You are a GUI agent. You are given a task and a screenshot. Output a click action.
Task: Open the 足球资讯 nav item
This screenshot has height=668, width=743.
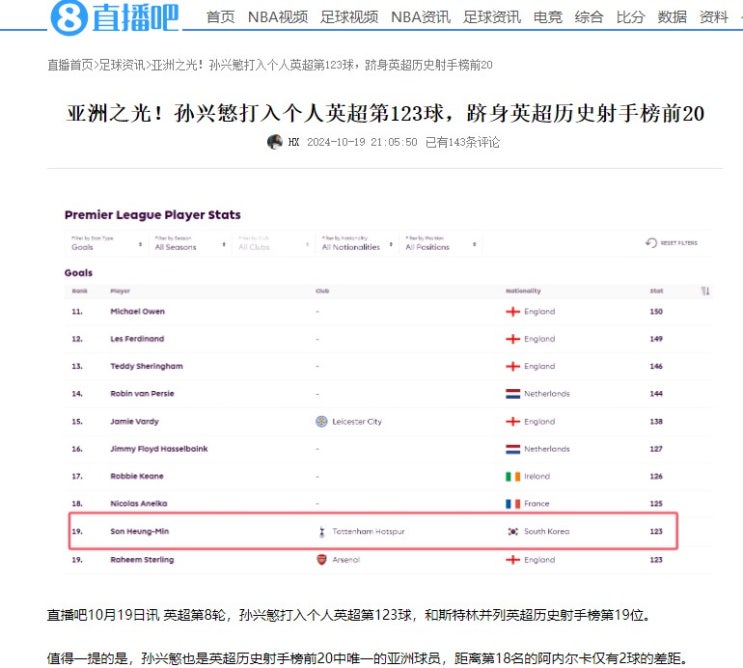point(492,17)
